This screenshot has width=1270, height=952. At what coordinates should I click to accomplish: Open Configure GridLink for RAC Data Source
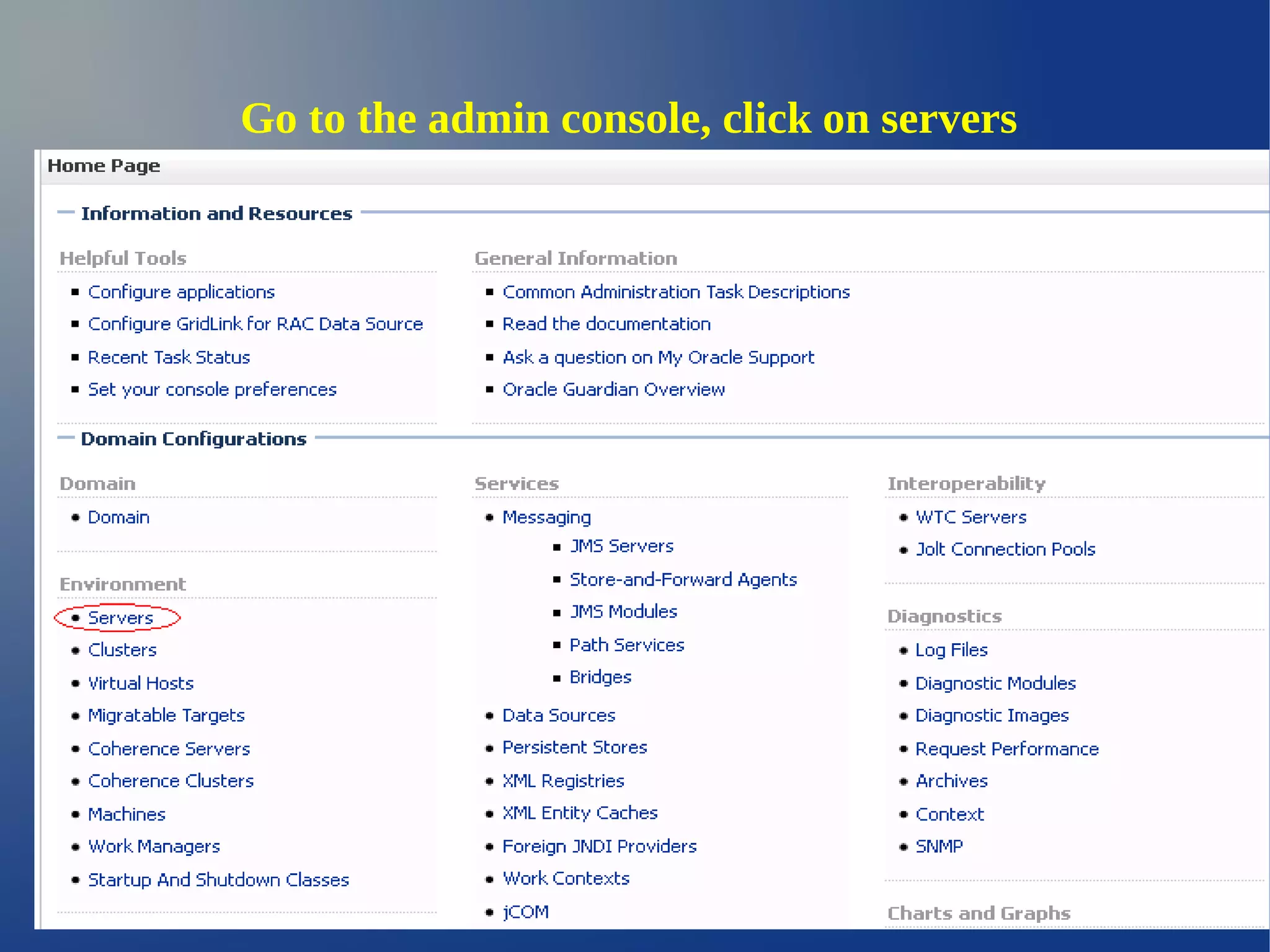tap(255, 324)
